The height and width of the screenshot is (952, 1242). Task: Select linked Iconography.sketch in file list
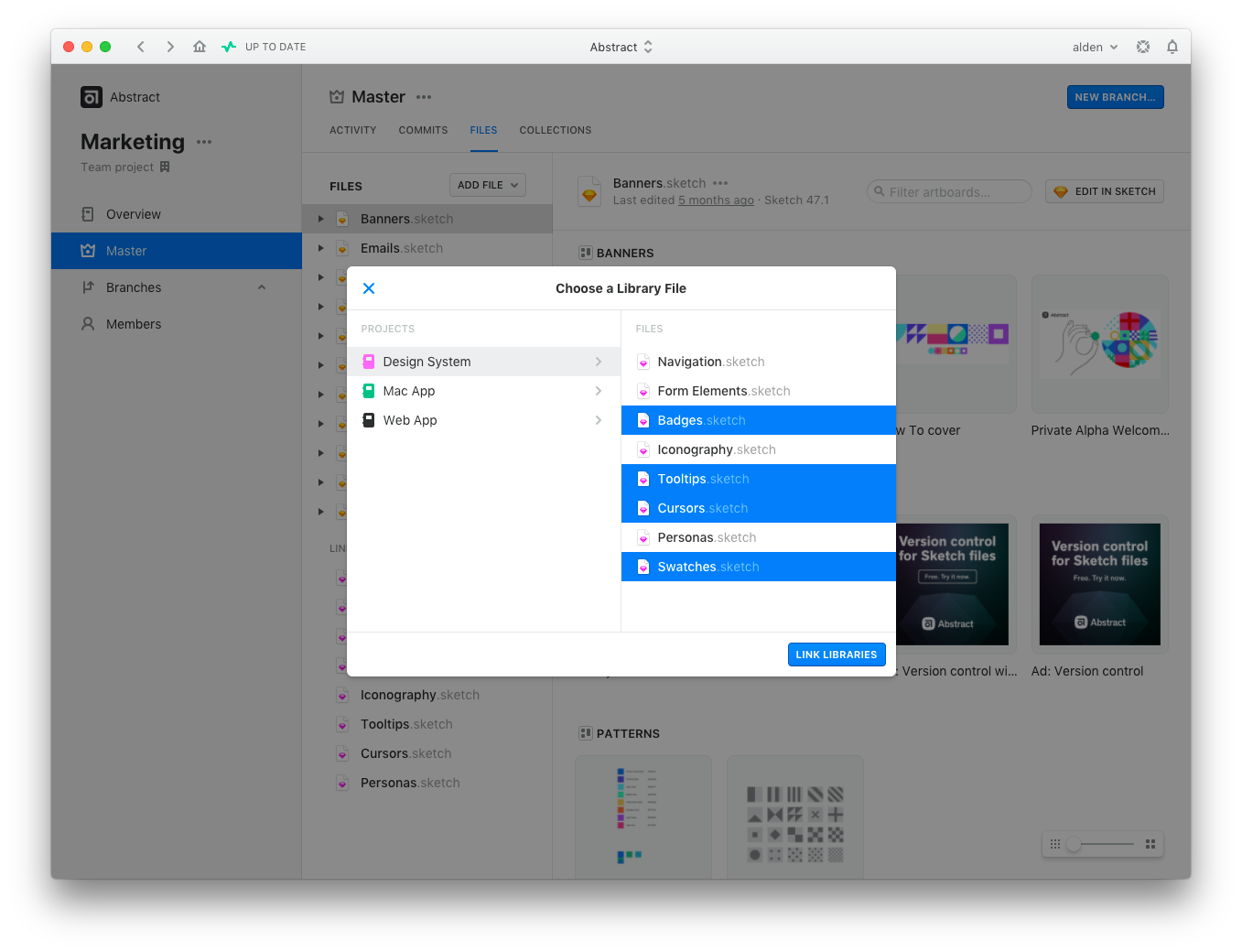(x=427, y=695)
